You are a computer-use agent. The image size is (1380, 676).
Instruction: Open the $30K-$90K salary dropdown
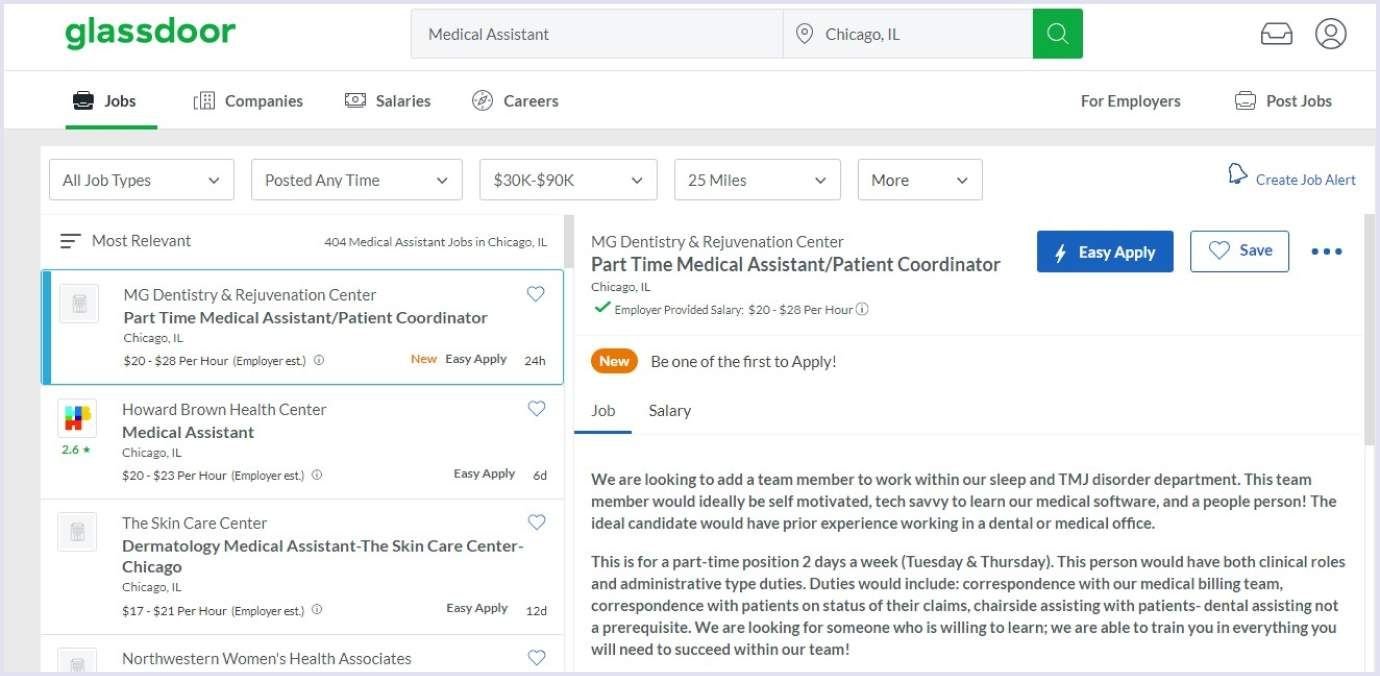pyautogui.click(x=569, y=180)
